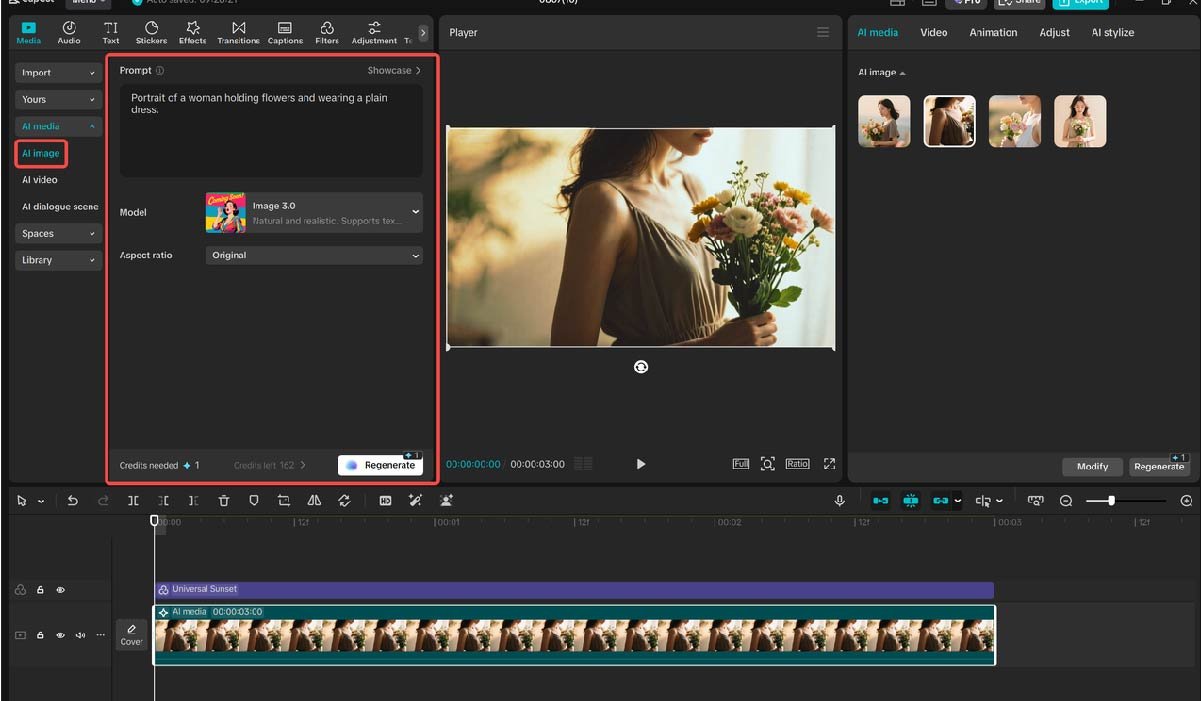This screenshot has height=701, width=1201.
Task: Toggle the main track magnet
Action: [x=881, y=501]
